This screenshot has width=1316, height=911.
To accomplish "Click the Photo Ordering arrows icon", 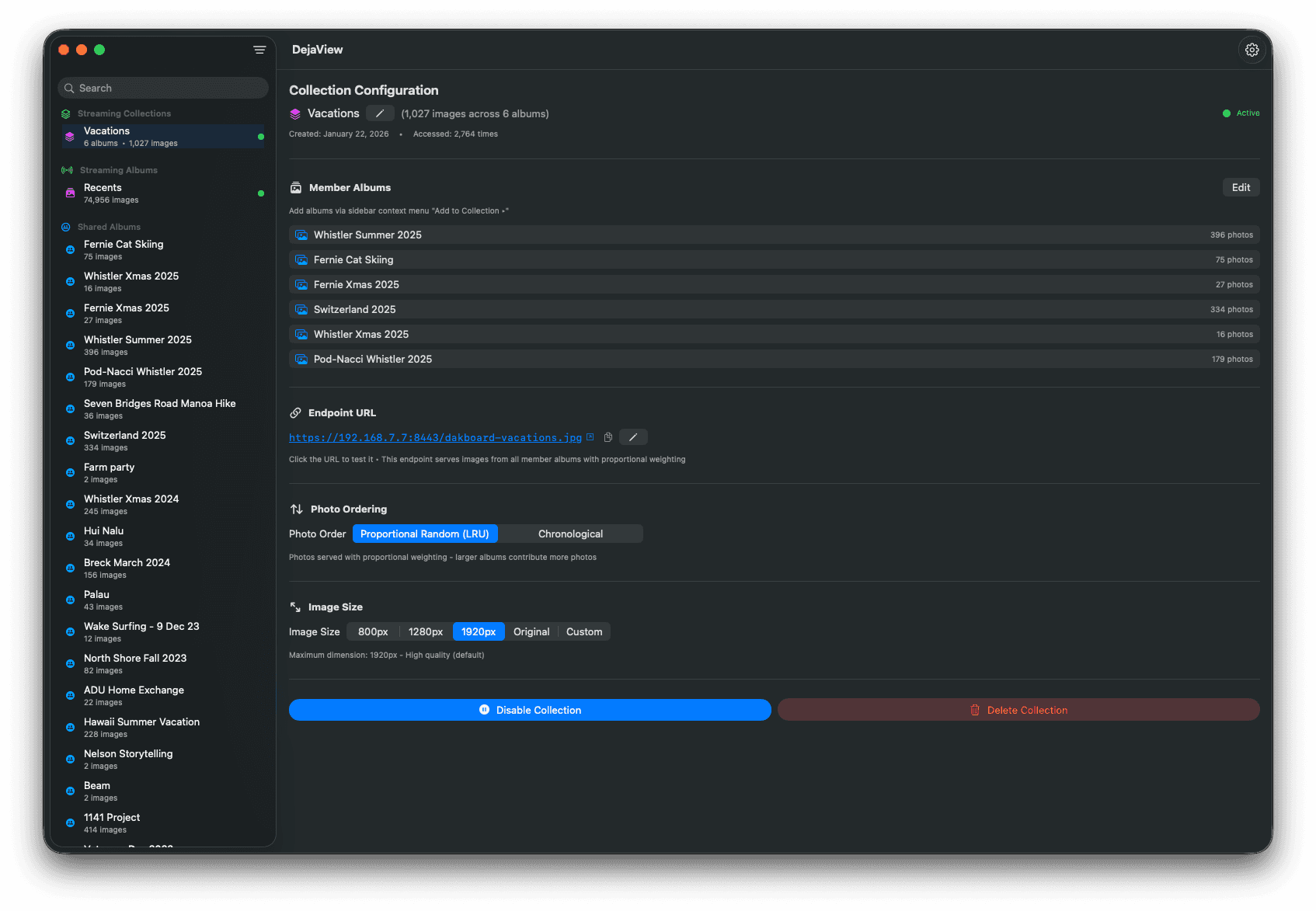I will tap(296, 509).
